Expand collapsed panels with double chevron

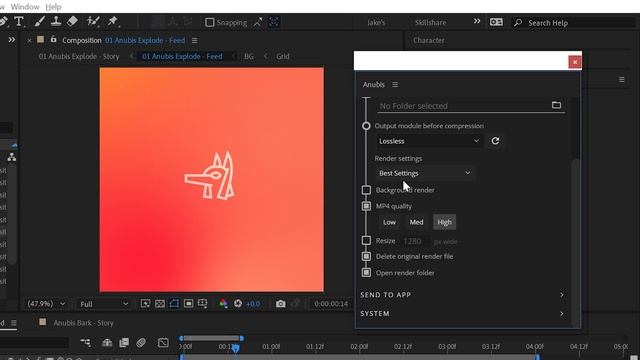click(11, 40)
